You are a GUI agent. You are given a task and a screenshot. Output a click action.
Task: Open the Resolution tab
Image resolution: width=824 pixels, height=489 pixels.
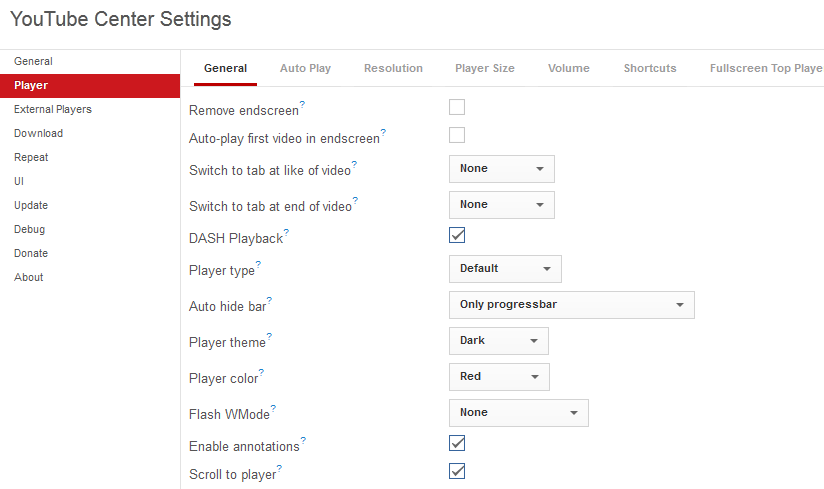coord(393,68)
